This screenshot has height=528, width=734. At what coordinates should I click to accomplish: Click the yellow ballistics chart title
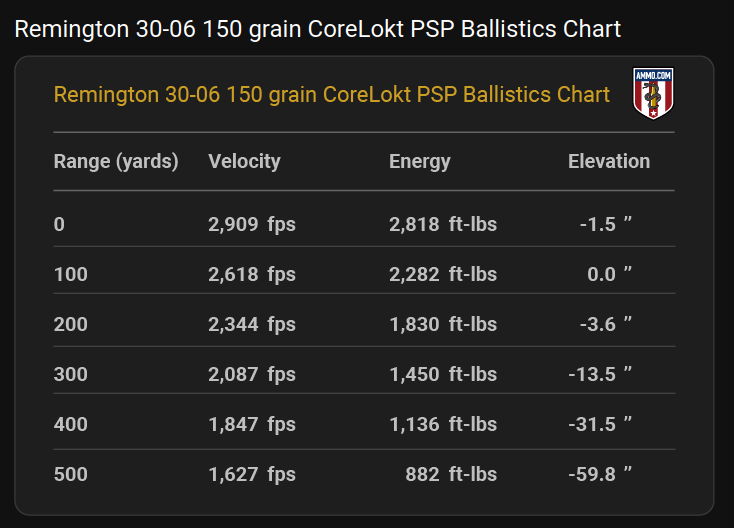pyautogui.click(x=331, y=95)
